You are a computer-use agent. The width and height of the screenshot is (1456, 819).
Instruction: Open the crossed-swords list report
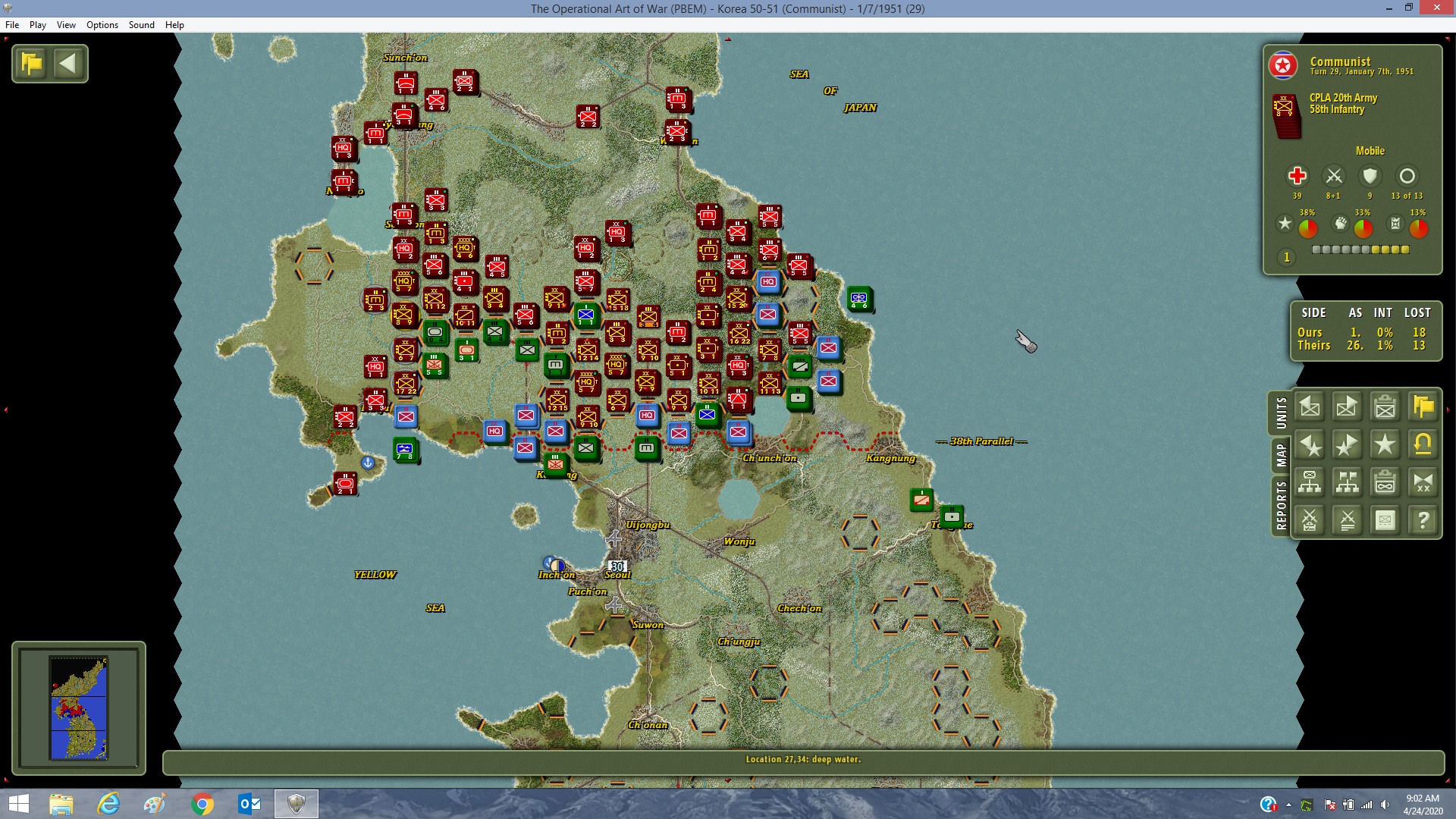pyautogui.click(x=1348, y=520)
